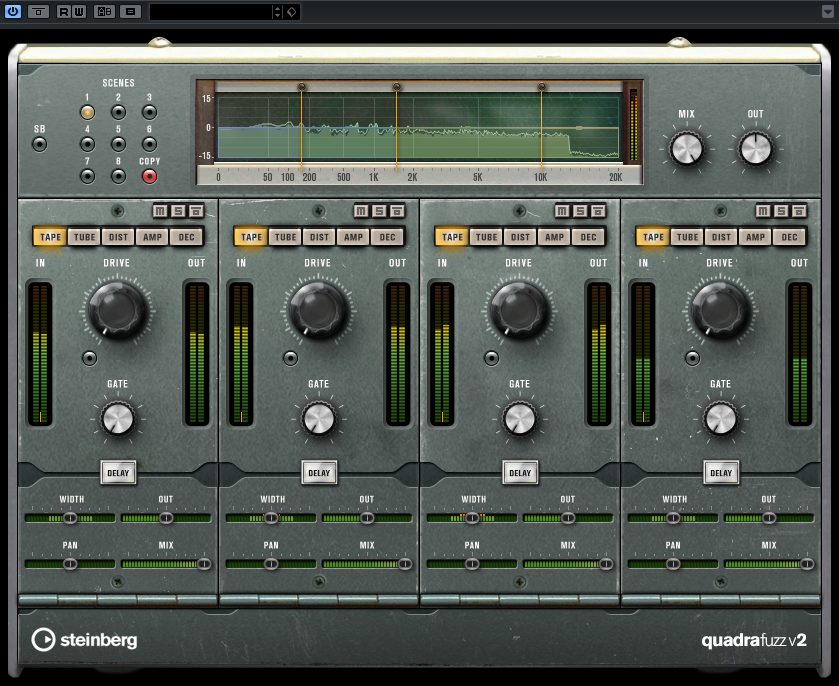The width and height of the screenshot is (839, 686).
Task: Bypass band 1 using its bypass icon
Action: [x=196, y=211]
